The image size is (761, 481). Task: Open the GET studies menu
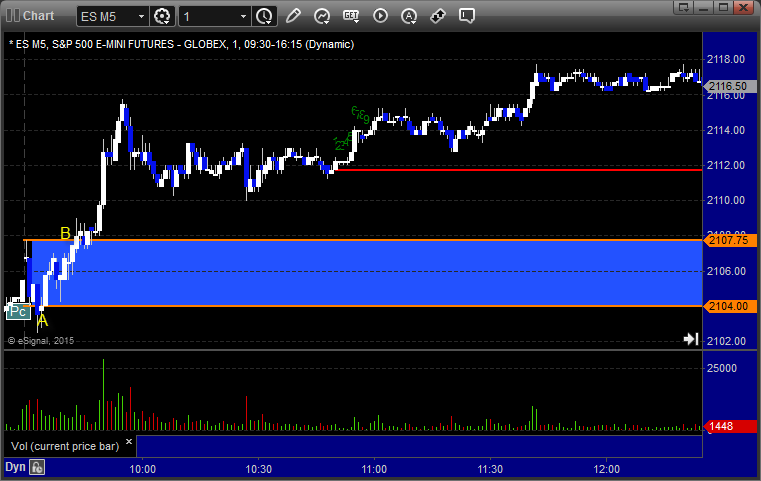pos(351,16)
